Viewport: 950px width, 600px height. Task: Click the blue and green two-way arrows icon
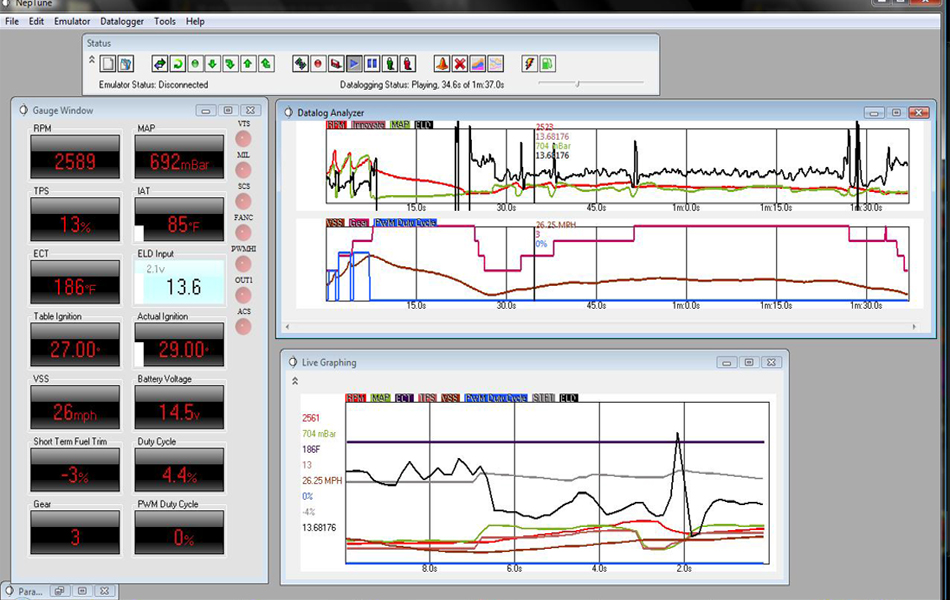(160, 64)
